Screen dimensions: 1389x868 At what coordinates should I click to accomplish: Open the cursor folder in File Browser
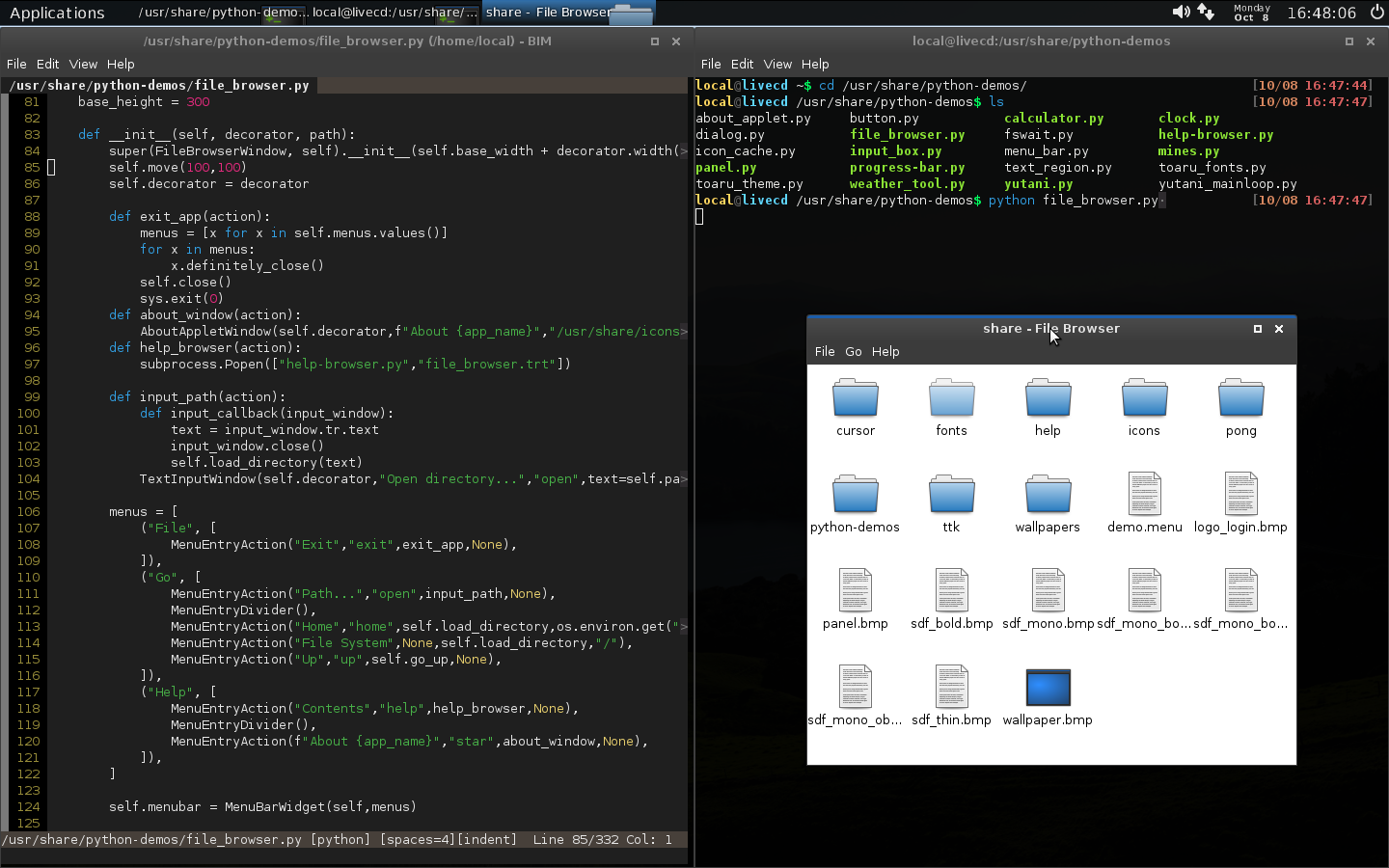(x=855, y=397)
